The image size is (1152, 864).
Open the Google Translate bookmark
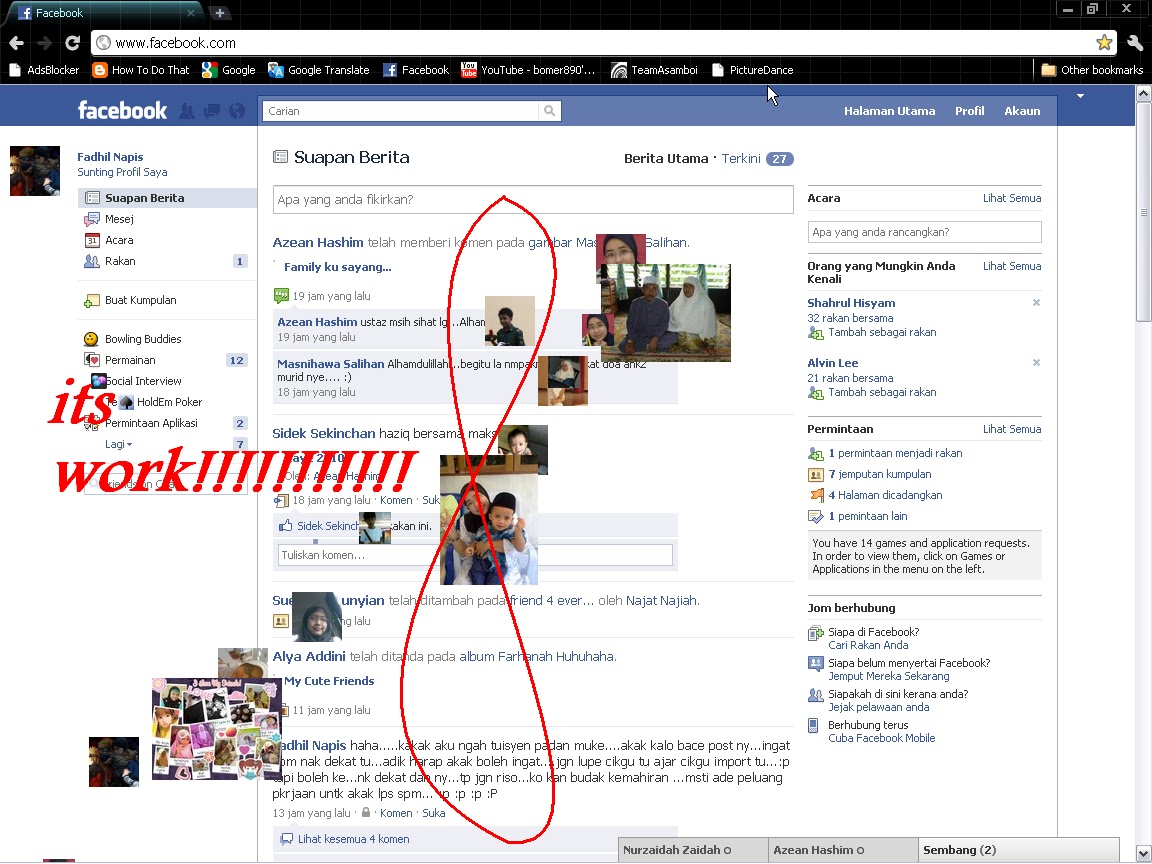pos(319,70)
